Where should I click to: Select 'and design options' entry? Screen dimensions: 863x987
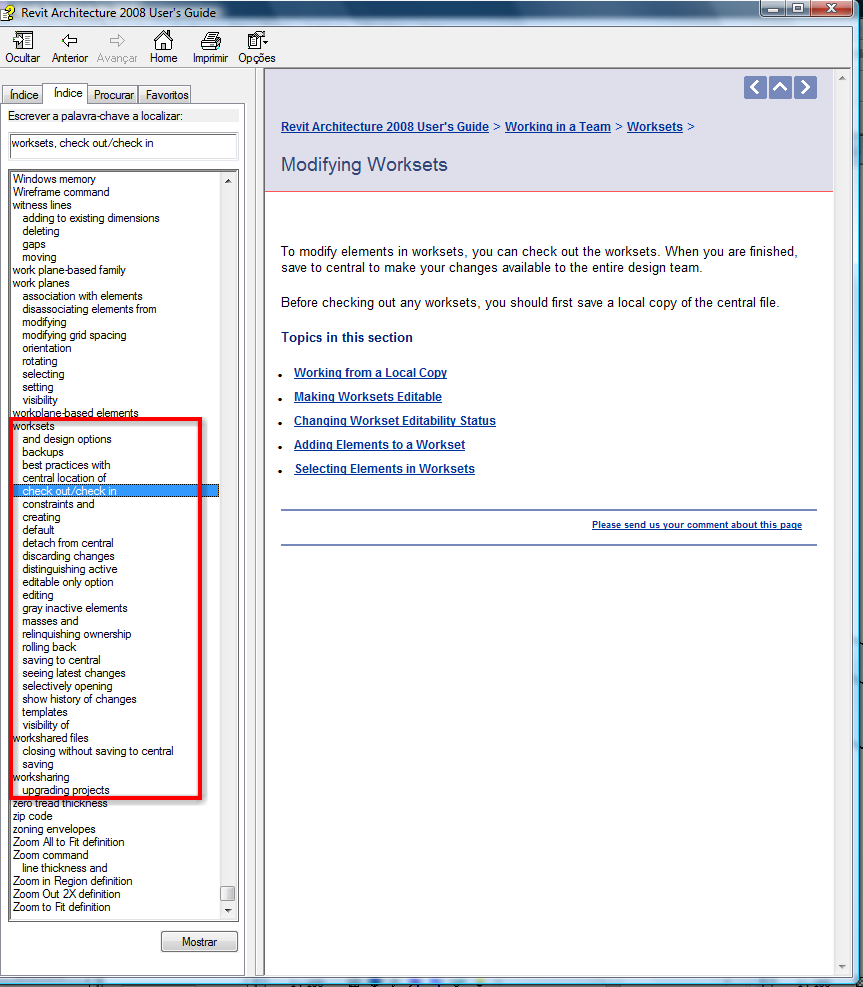(x=67, y=439)
